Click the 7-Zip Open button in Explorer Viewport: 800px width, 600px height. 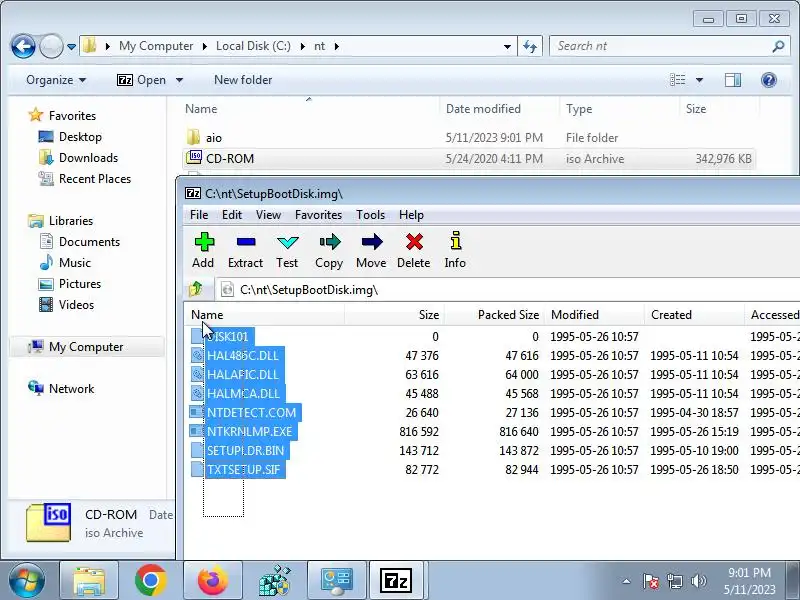point(141,80)
